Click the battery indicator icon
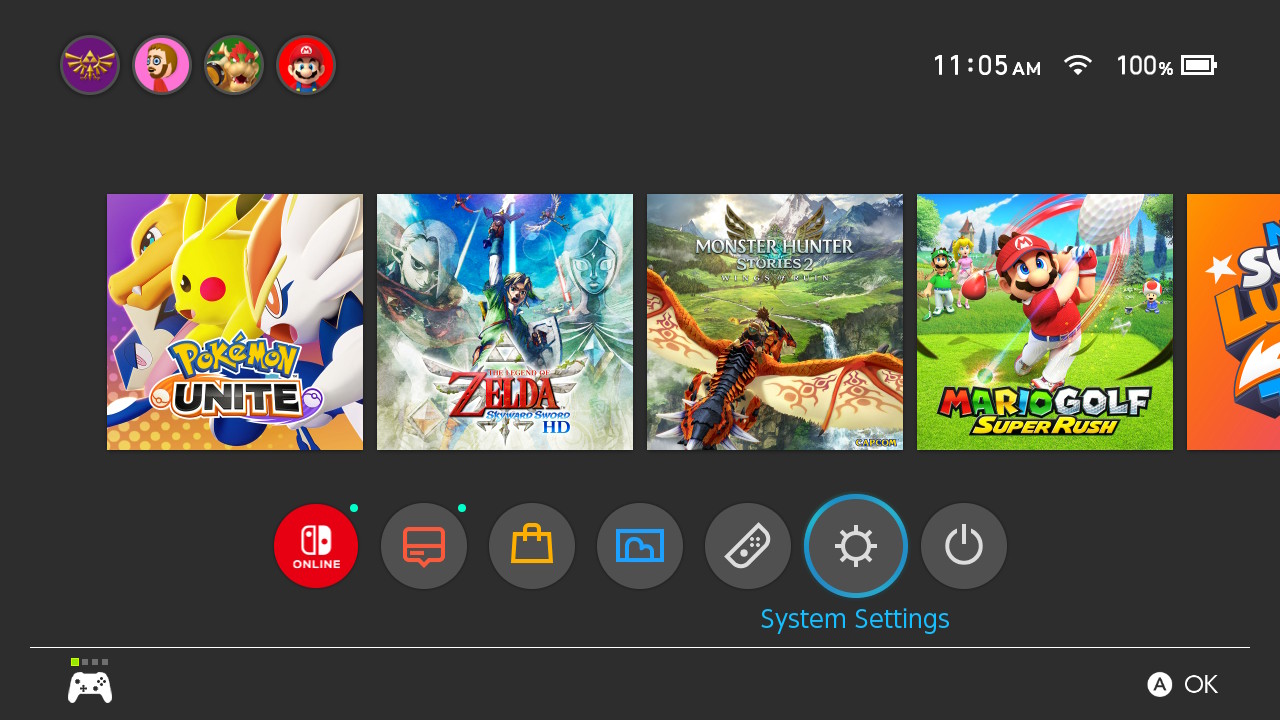This screenshot has height=720, width=1280. click(1199, 66)
